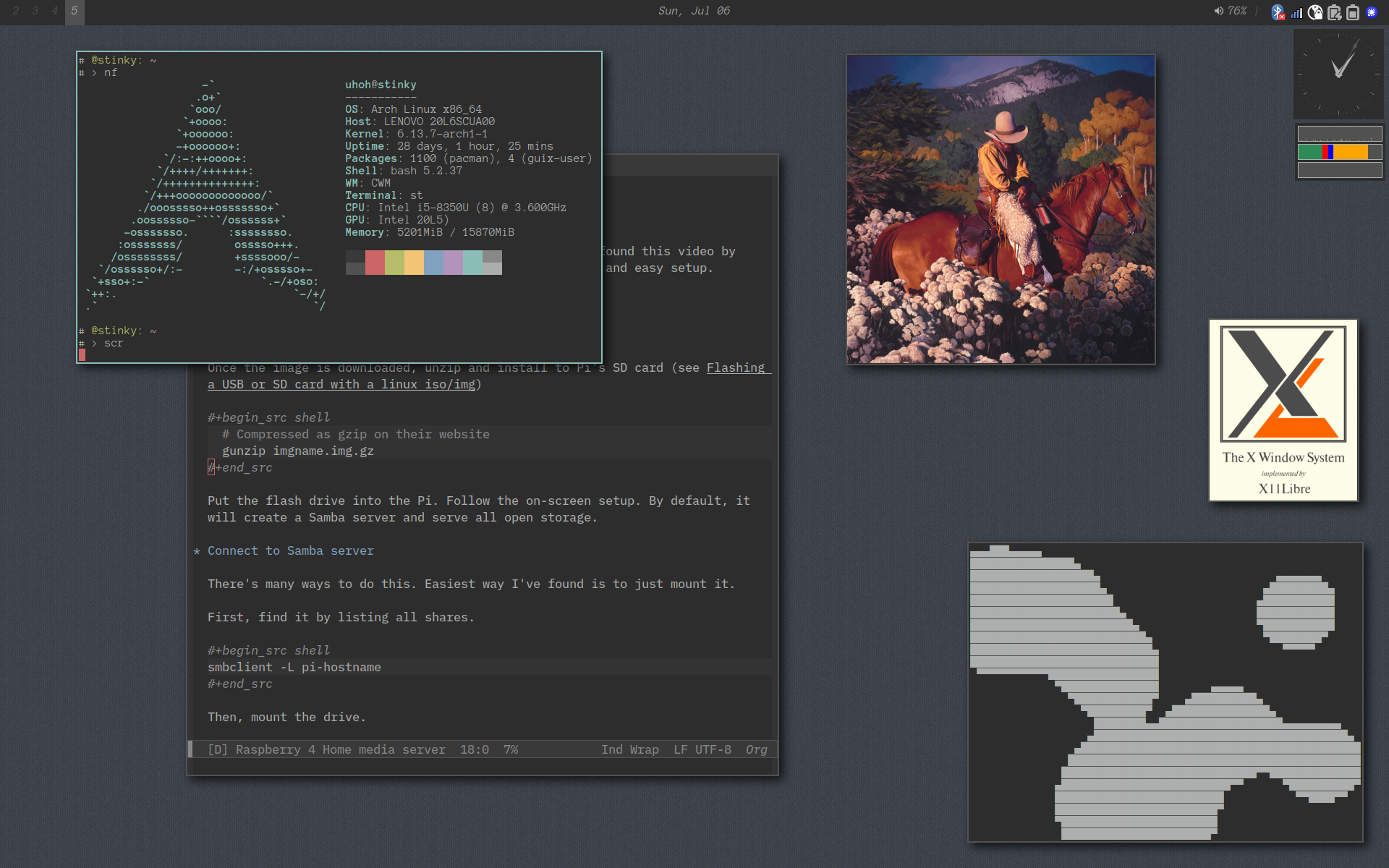The width and height of the screenshot is (1389, 868).
Task: Click the CPU: Intel i5-8350U line
Action: click(x=455, y=208)
